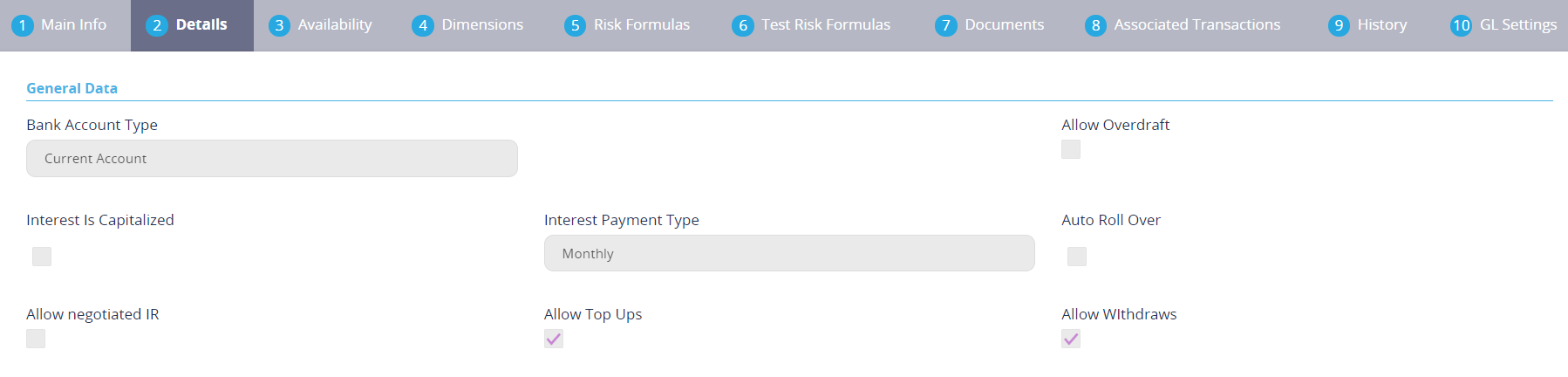Open the Interest Payment Type dropdown
Screen dimensions: 1568x377
pos(788,253)
